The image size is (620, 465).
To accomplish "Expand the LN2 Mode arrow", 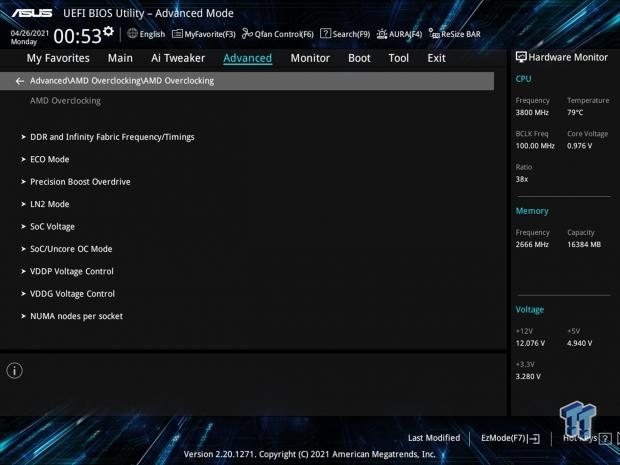I will [x=23, y=204].
